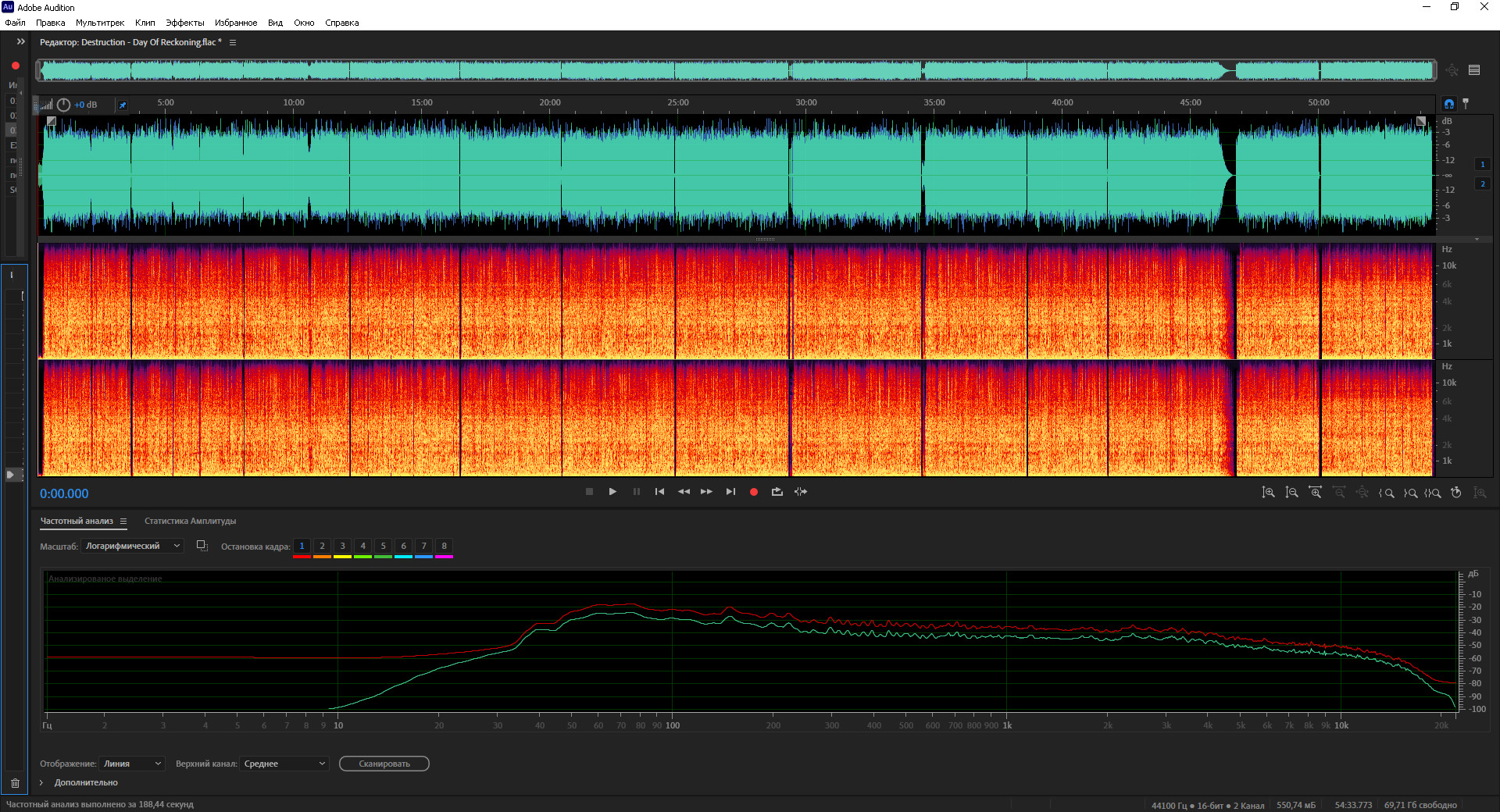This screenshot has height=812, width=1500.
Task: Toggle channel 2 enable button
Action: click(1482, 184)
